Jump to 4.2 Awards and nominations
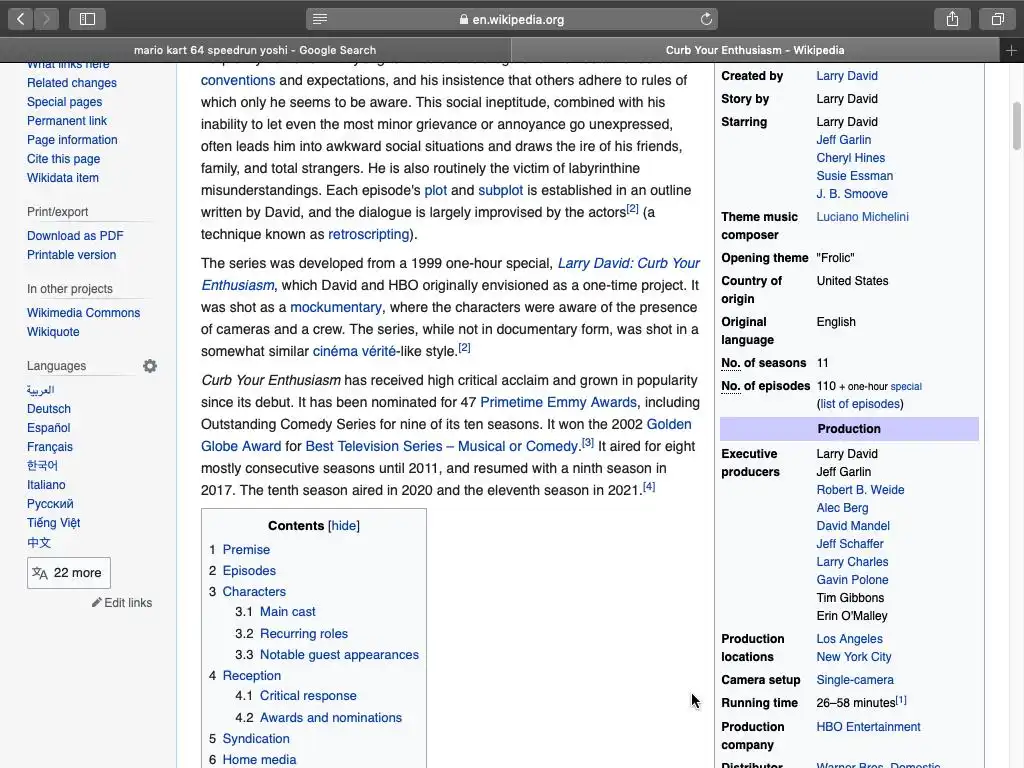Viewport: 1024px width, 768px height. click(x=330, y=718)
